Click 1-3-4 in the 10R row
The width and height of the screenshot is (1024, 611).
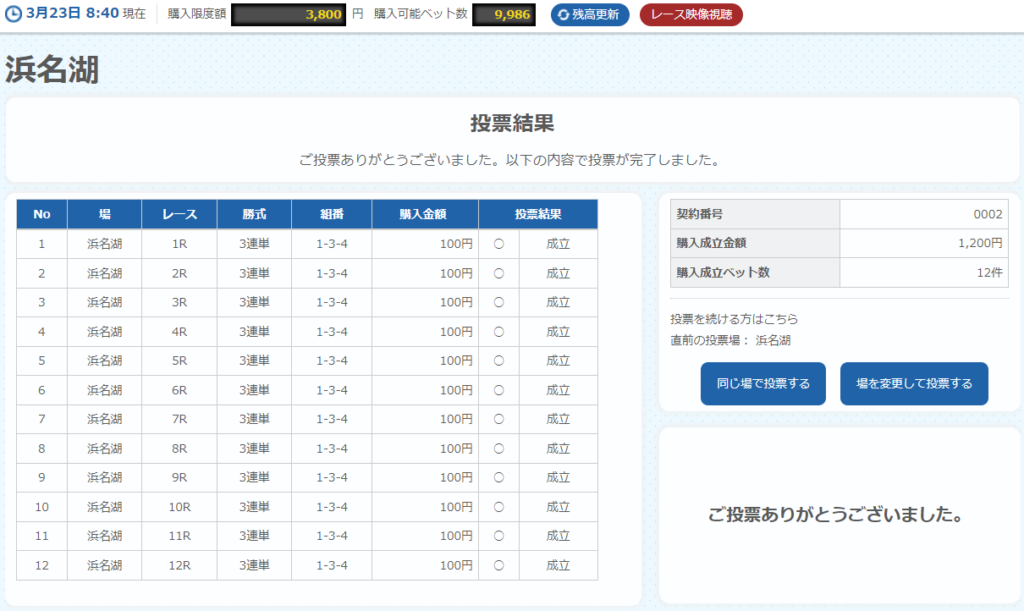coord(332,507)
